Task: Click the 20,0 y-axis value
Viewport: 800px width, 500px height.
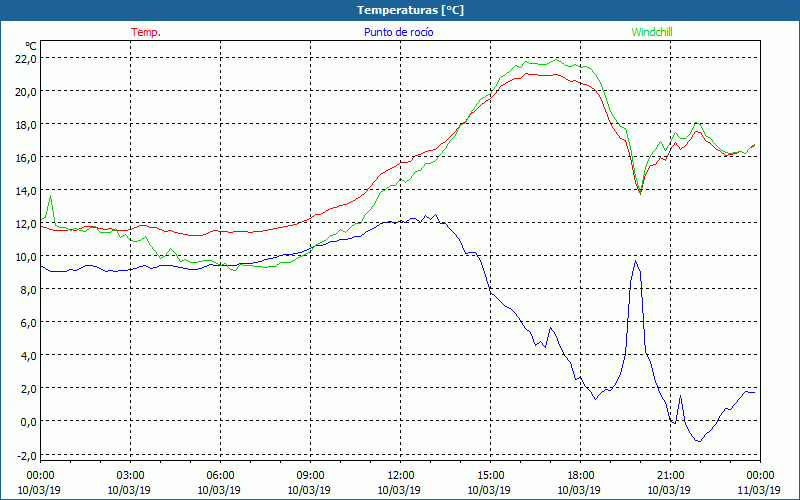Action: pyautogui.click(x=26, y=92)
